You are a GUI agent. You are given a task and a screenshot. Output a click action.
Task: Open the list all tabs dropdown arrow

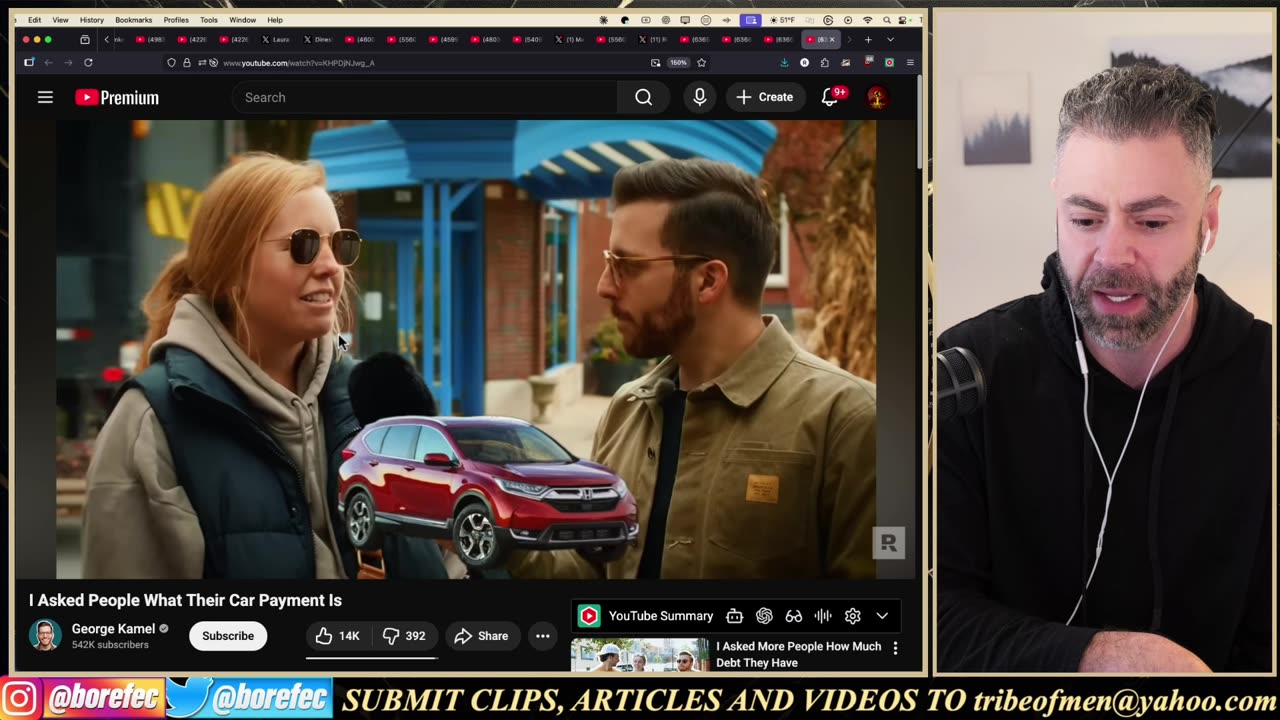tap(890, 39)
